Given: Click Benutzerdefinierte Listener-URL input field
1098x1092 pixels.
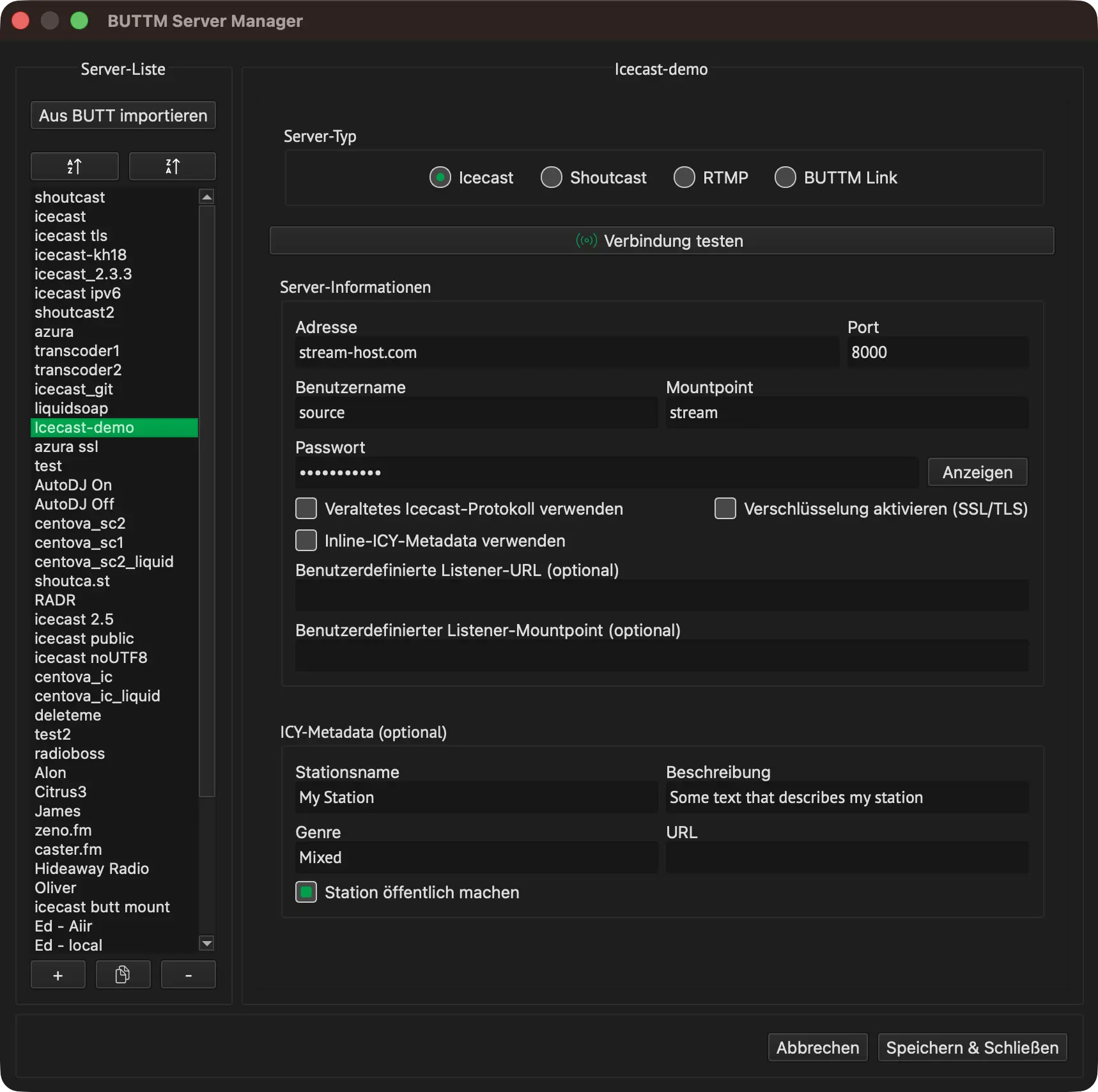Looking at the screenshot, I should (662, 595).
